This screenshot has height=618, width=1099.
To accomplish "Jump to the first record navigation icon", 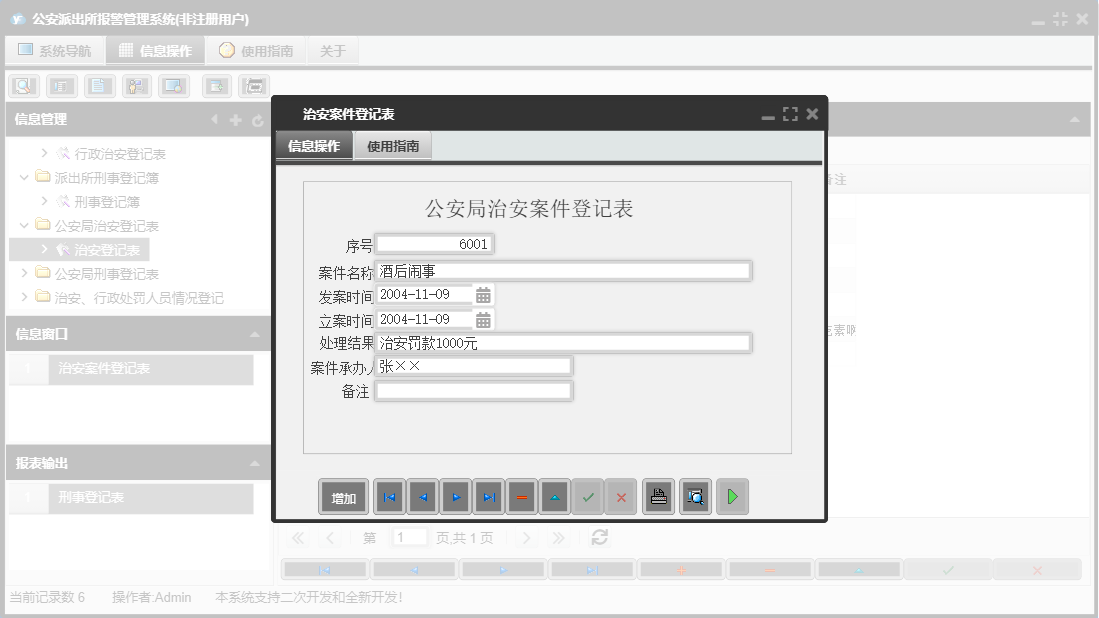I will 388,496.
